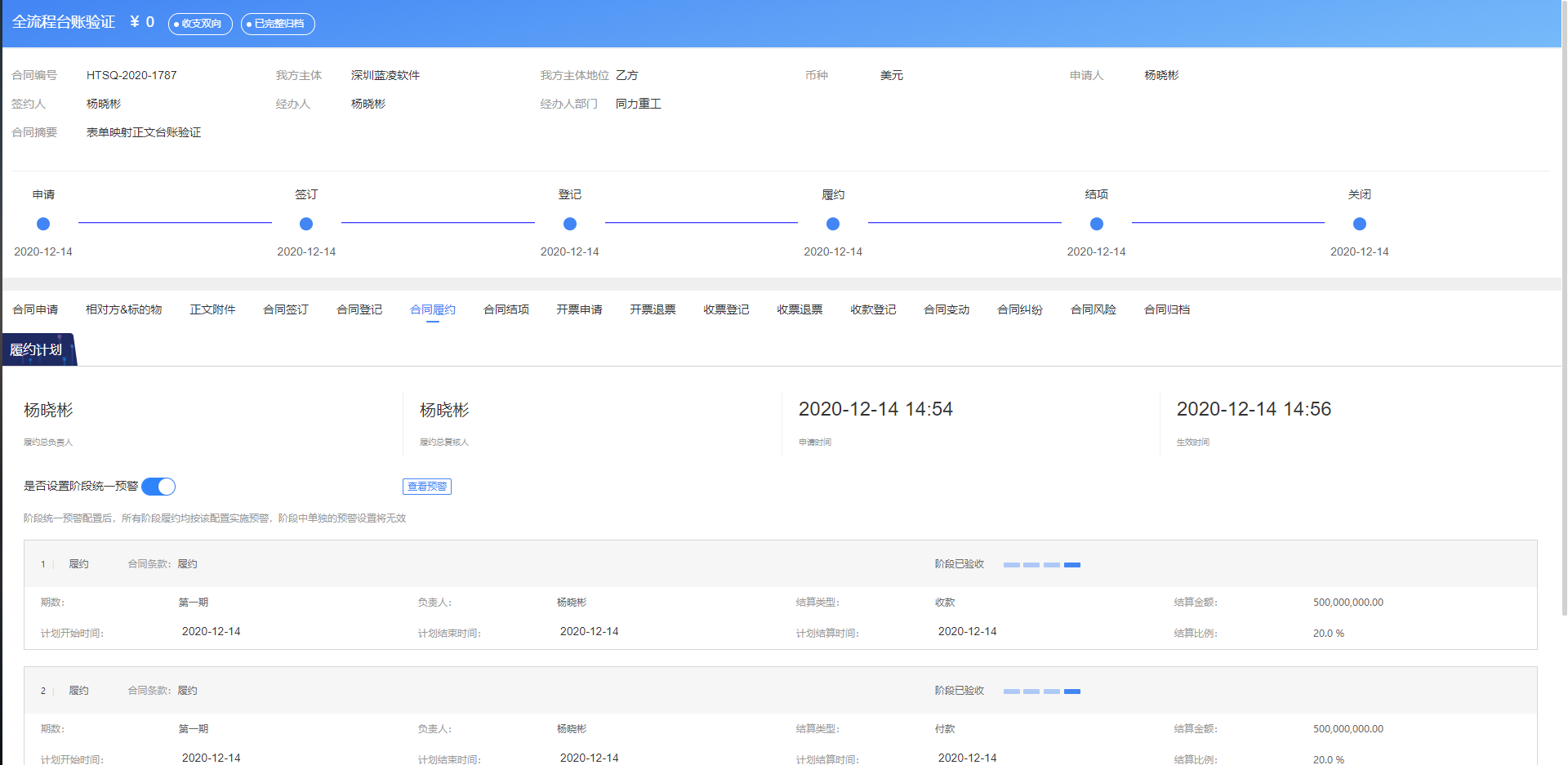Click the 查看预警 button
The image size is (1568, 765).
click(x=427, y=487)
